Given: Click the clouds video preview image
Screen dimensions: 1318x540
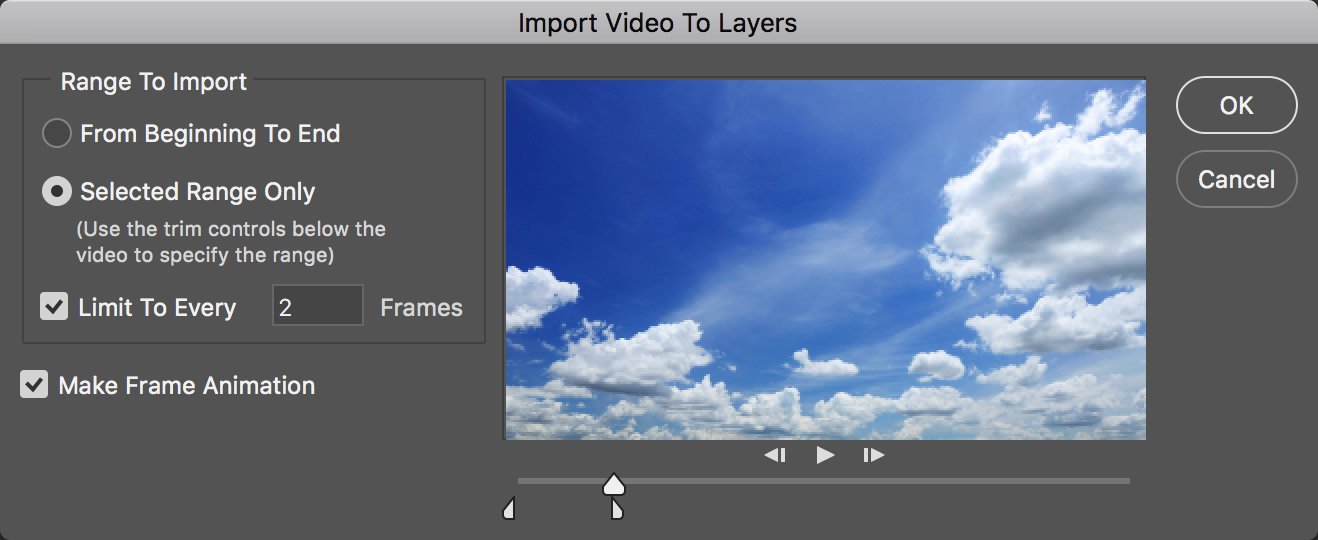Looking at the screenshot, I should coord(825,260).
